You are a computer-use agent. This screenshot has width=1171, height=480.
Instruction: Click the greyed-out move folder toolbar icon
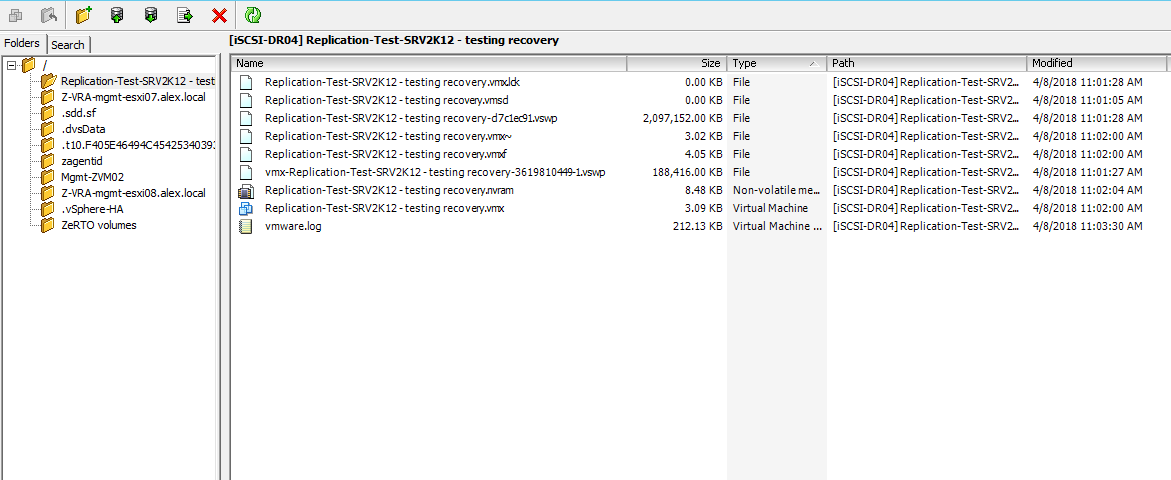(x=49, y=14)
